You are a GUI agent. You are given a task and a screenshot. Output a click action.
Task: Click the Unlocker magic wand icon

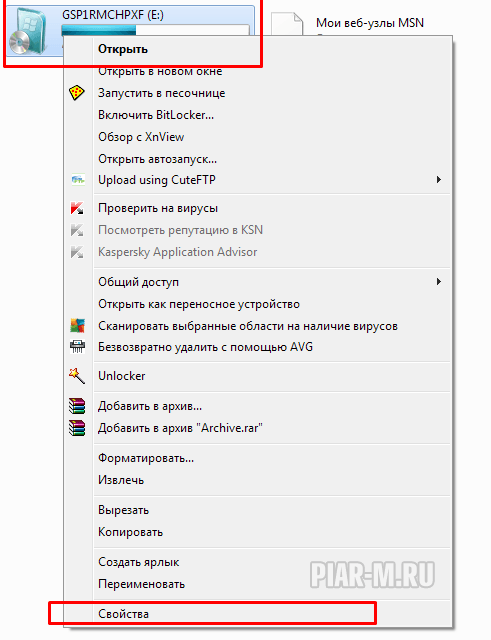(76, 376)
